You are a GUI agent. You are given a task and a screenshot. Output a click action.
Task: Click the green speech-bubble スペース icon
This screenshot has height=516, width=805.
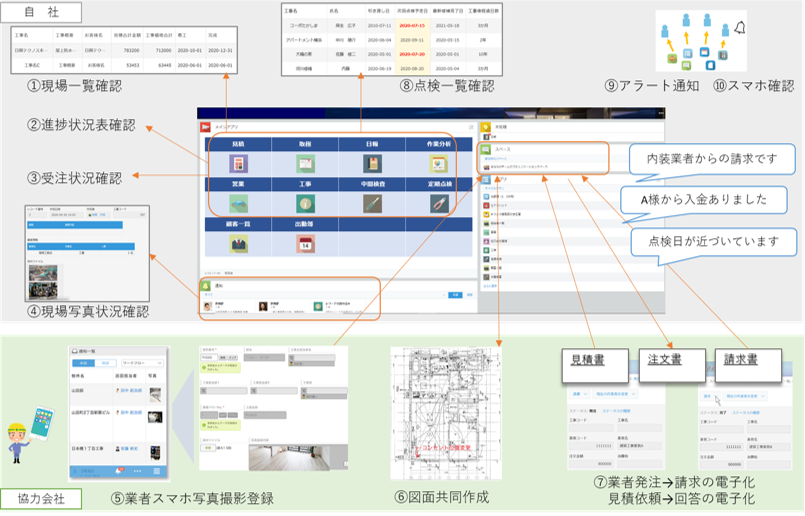486,149
